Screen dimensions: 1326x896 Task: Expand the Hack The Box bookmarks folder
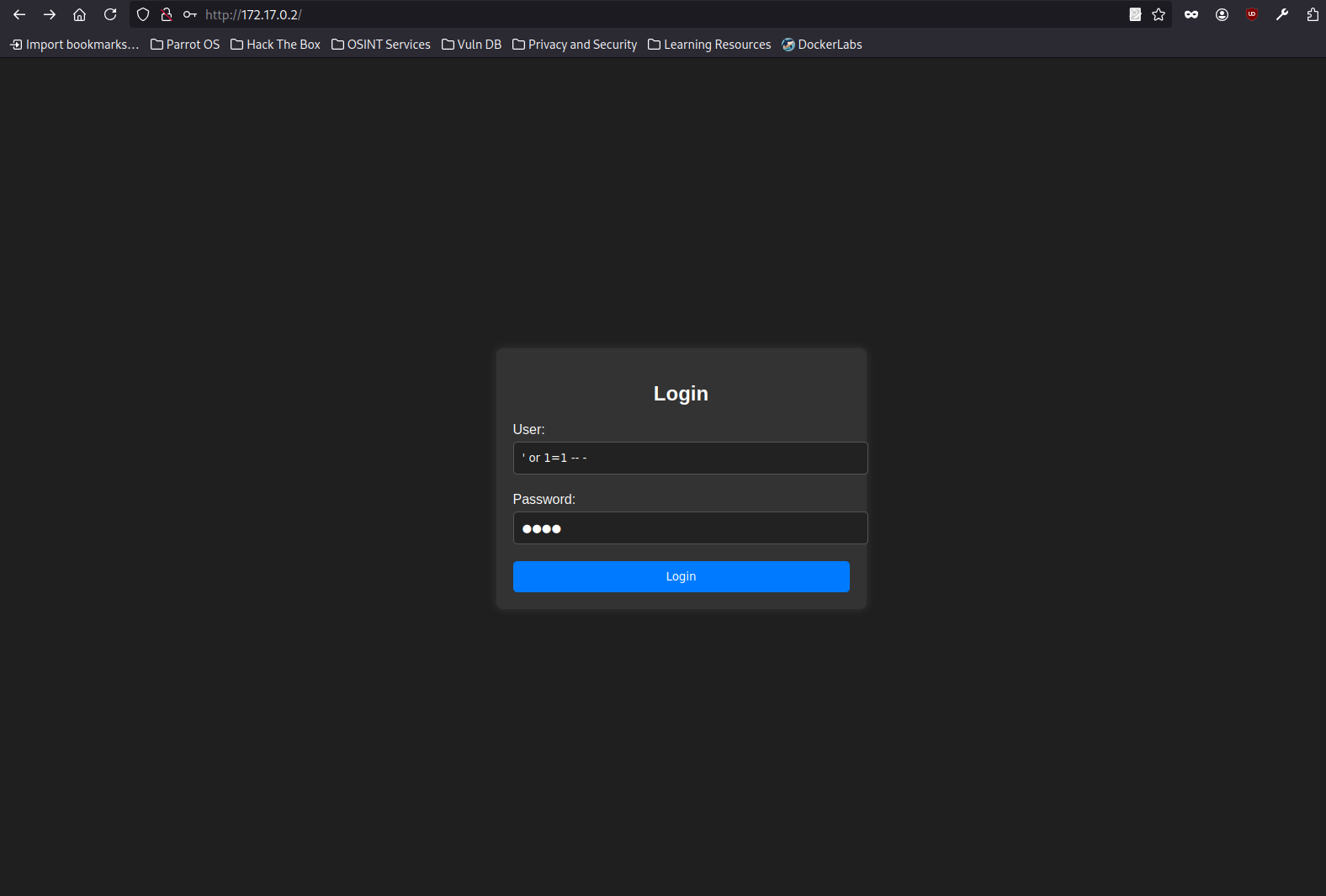pos(276,45)
